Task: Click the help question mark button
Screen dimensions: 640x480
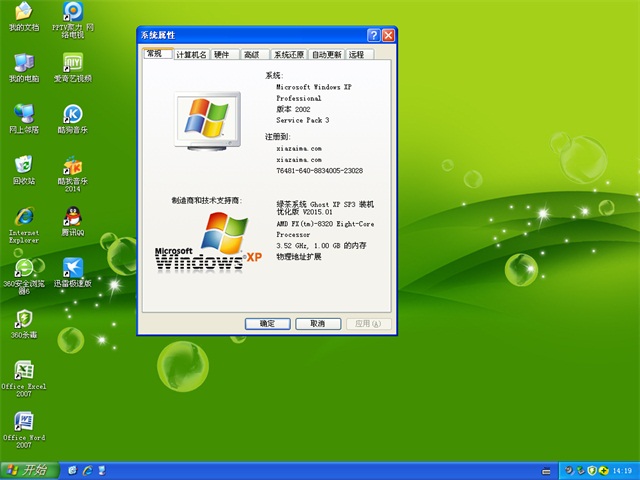Action: [x=373, y=35]
